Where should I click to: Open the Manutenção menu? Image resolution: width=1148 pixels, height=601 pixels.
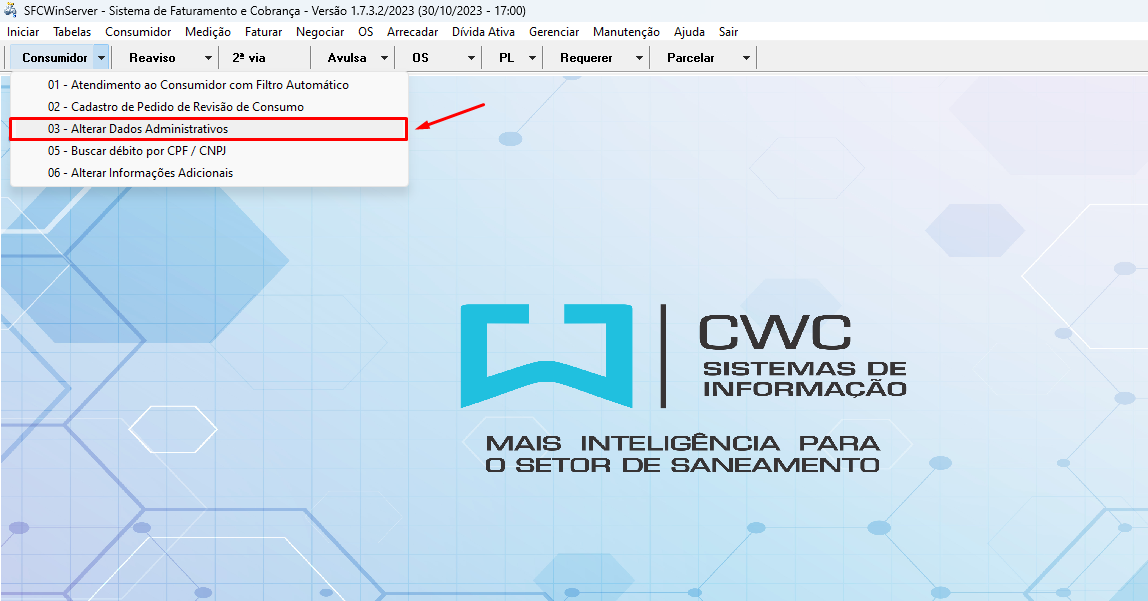tap(626, 32)
